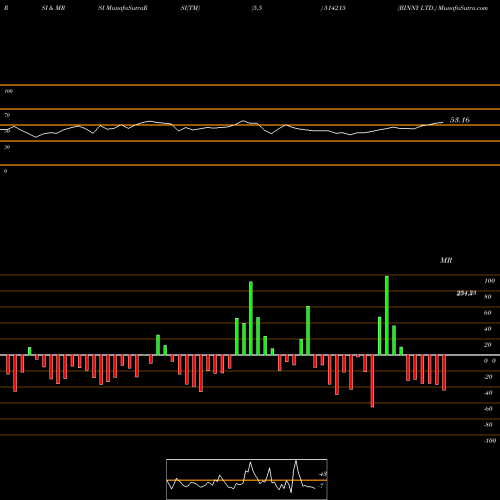Click the 80 label on MR right axis
This screenshot has height=500, width=500.
[x=488, y=297]
